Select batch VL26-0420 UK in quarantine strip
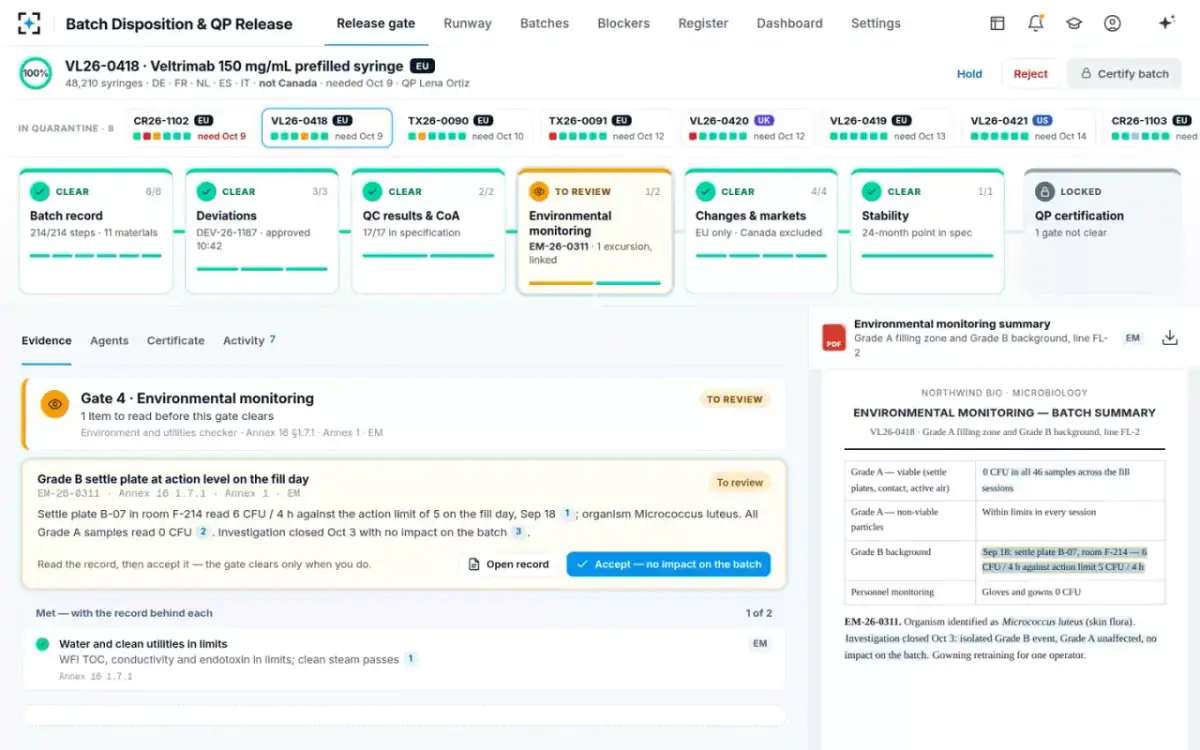The image size is (1200, 750). 747,128
